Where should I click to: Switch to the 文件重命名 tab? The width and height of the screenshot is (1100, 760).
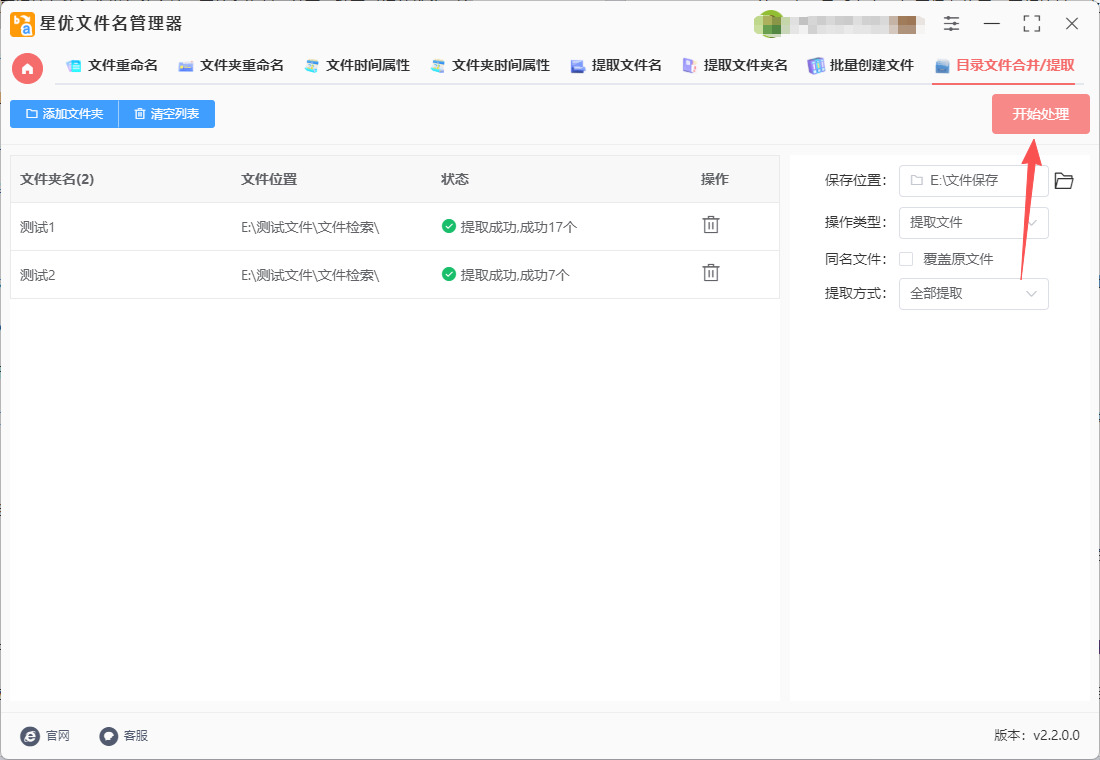pyautogui.click(x=112, y=66)
